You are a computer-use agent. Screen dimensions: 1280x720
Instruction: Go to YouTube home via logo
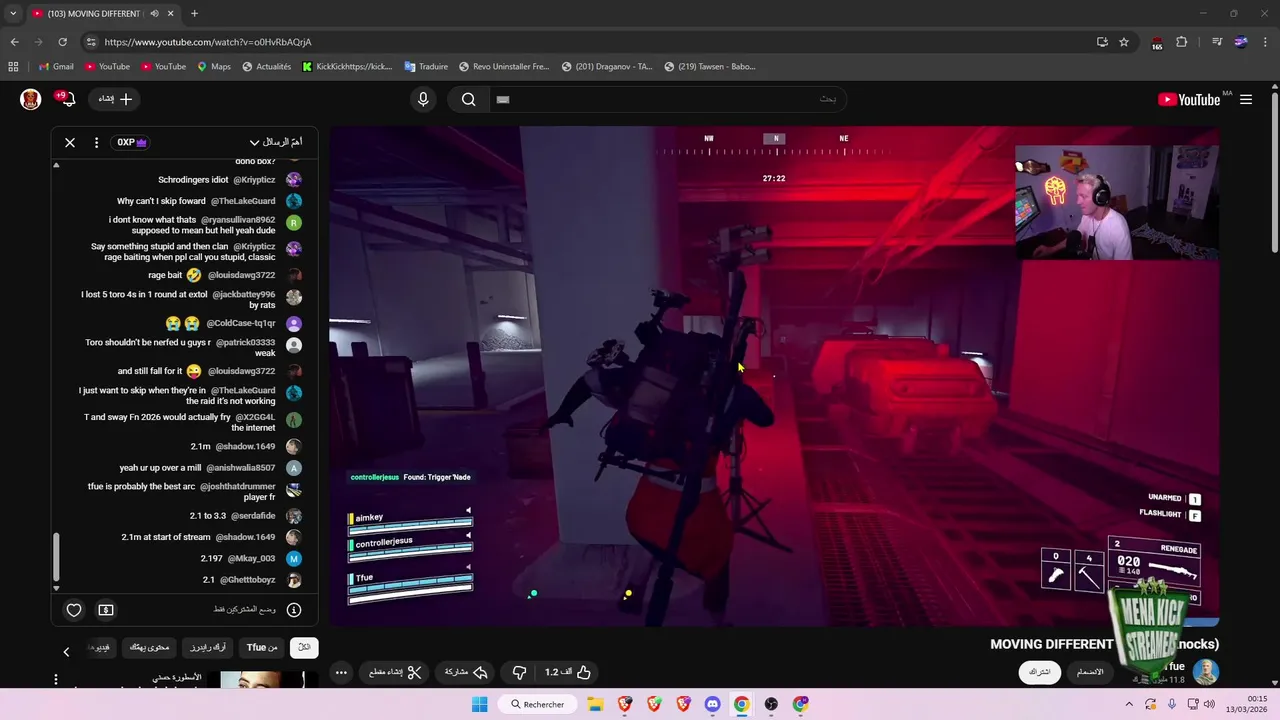pos(1189,99)
